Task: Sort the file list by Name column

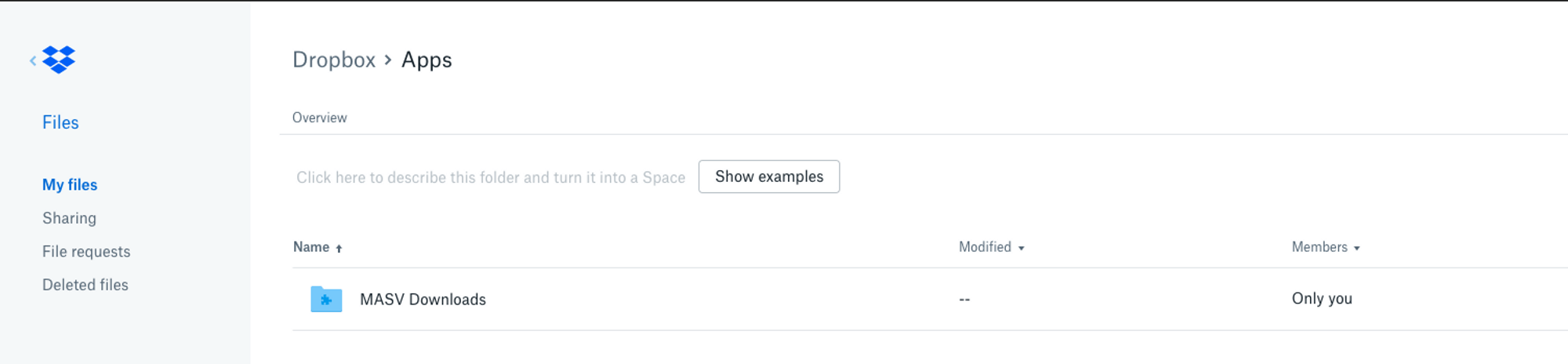Action: click(311, 247)
